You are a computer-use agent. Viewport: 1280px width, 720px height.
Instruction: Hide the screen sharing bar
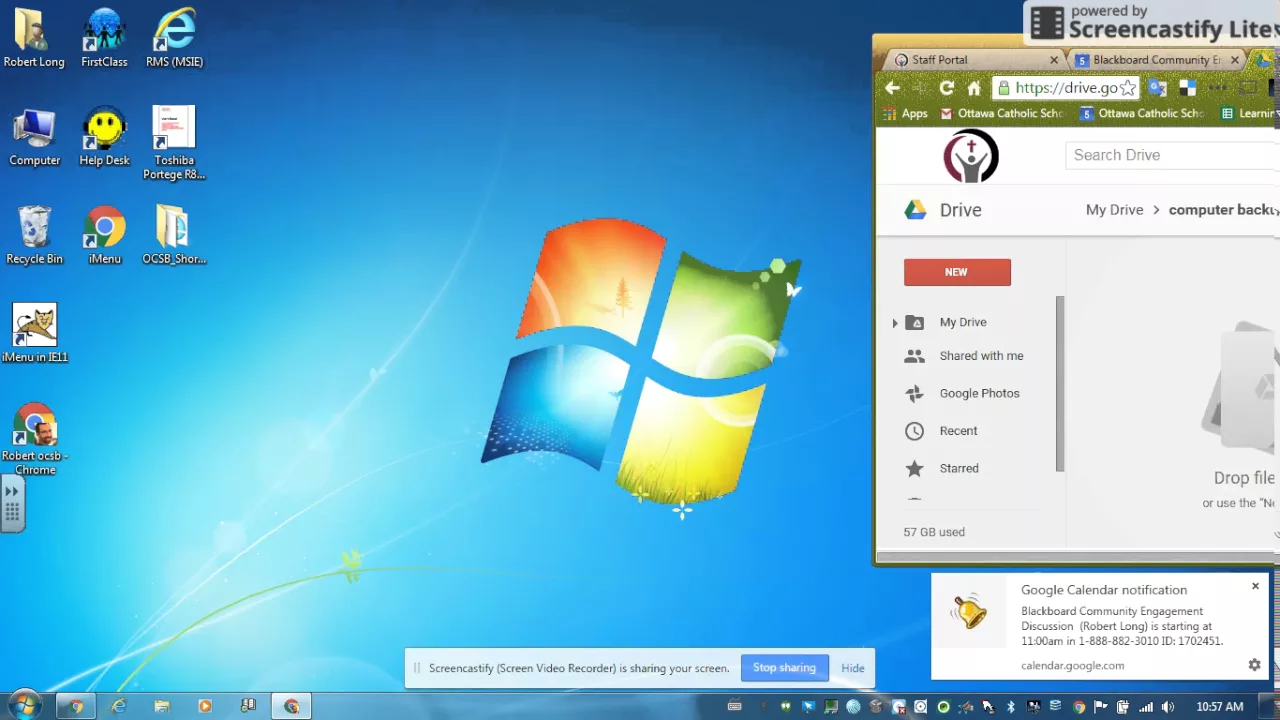pos(853,668)
